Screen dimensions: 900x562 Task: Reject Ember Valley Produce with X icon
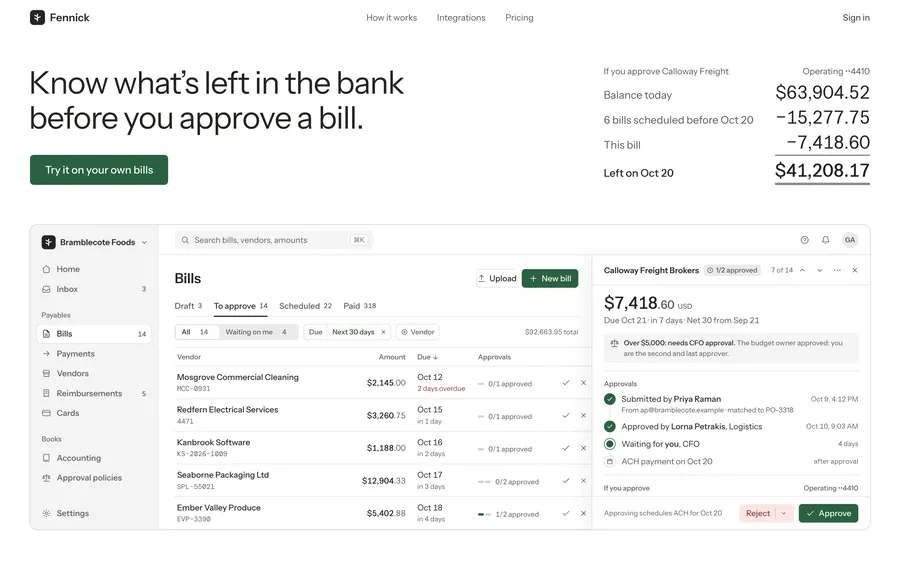[x=583, y=514]
